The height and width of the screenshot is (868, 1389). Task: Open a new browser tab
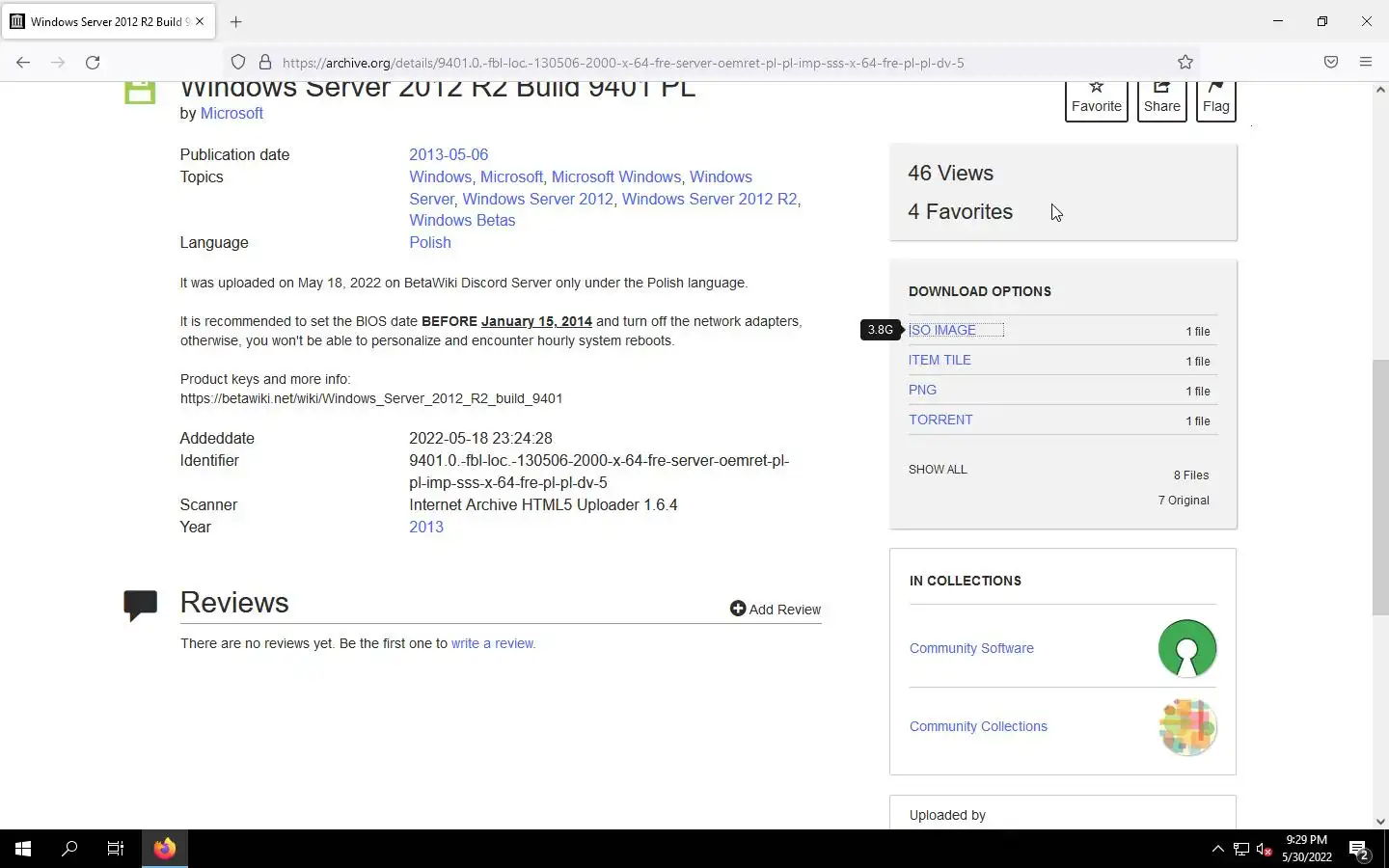[x=236, y=21]
